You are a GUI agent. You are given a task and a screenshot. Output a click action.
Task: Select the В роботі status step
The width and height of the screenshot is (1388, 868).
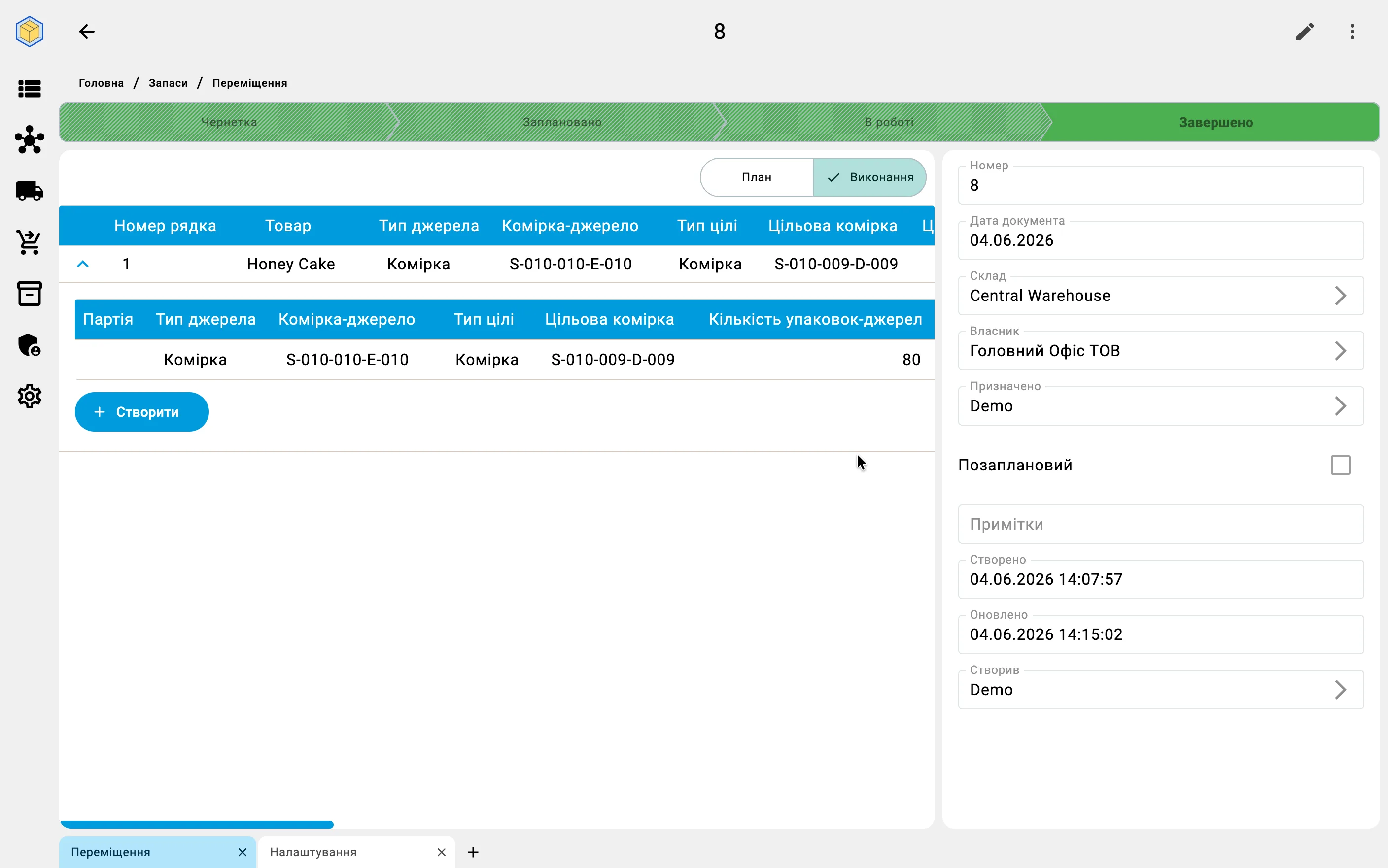888,122
